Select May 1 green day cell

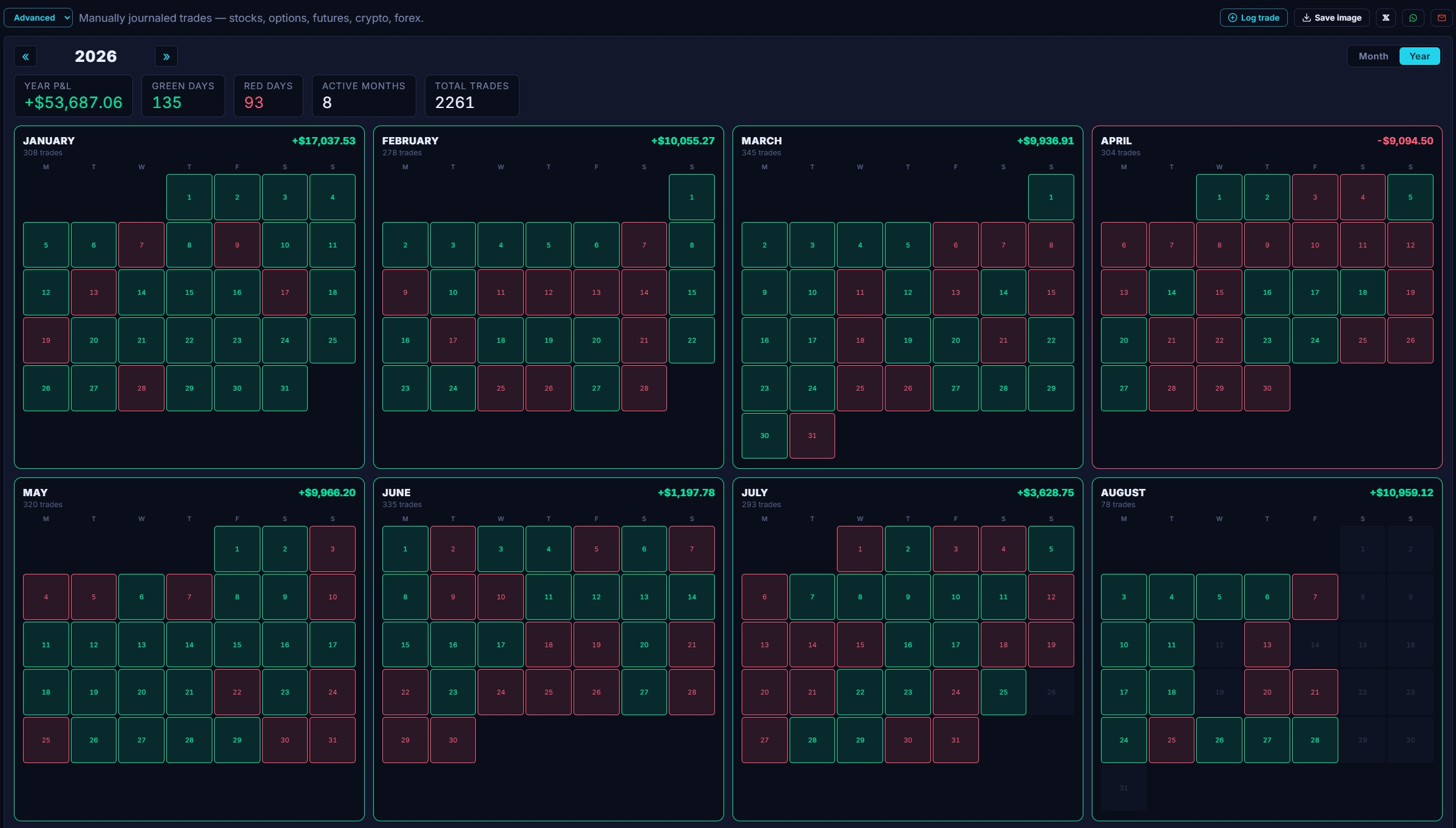tap(237, 549)
